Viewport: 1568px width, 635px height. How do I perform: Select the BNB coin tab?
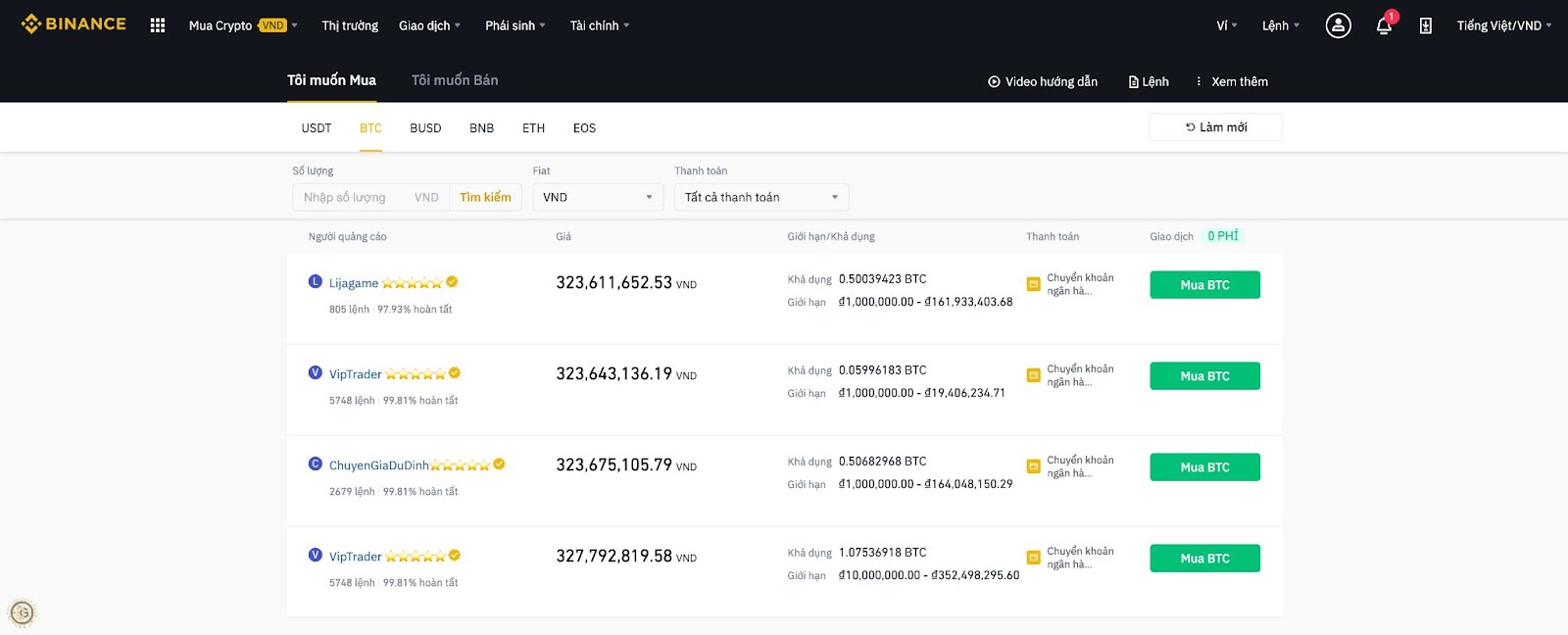482,128
